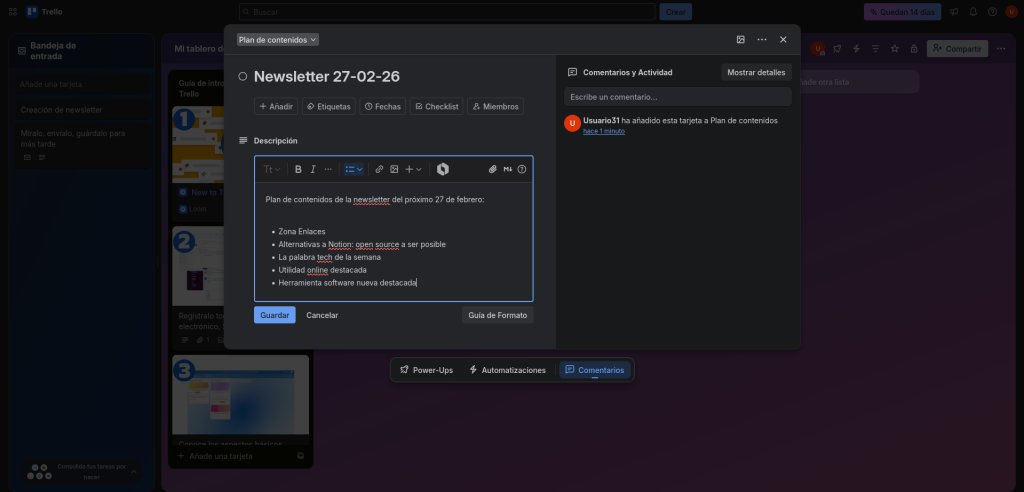
Task: Switch to the Power-Ups tab
Action: (x=426, y=370)
